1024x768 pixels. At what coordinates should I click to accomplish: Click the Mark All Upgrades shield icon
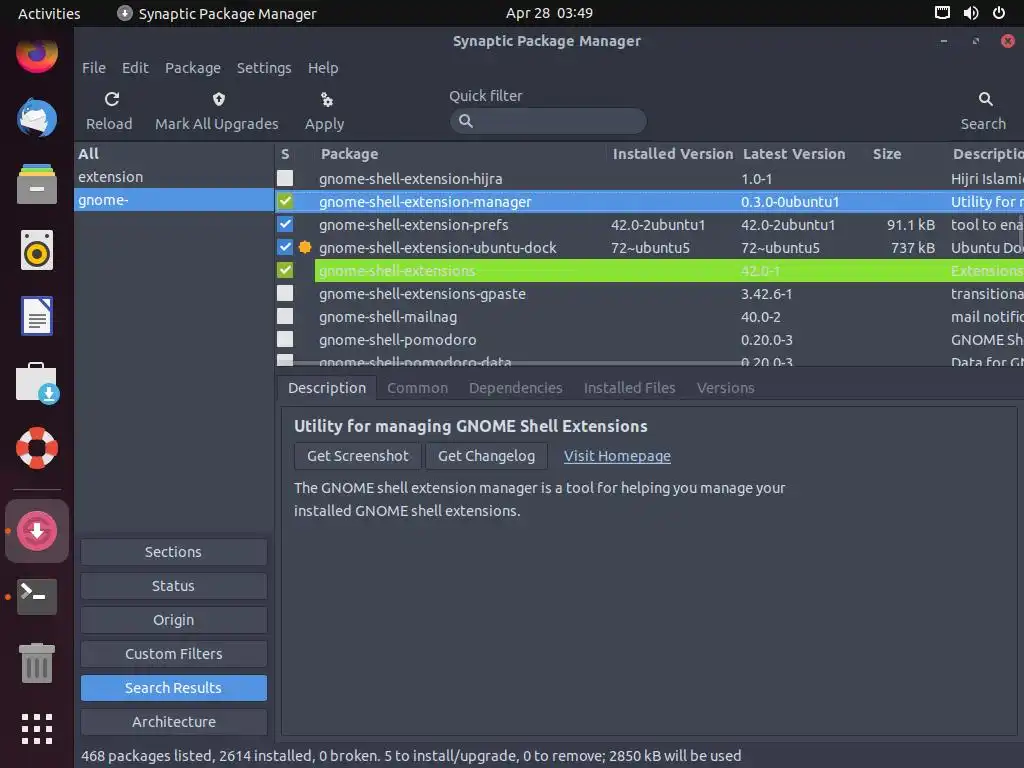click(x=218, y=99)
